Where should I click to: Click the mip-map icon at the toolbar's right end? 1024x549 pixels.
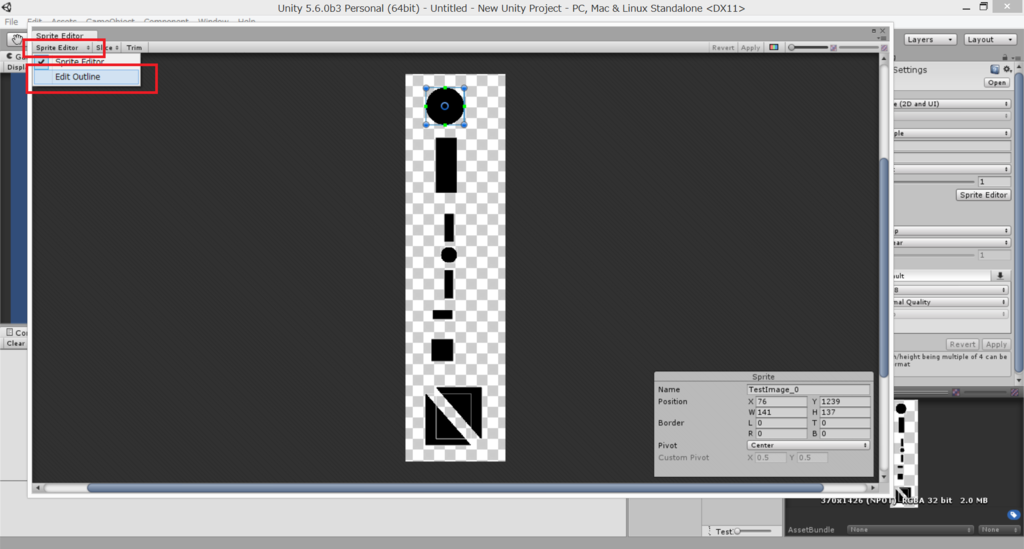click(884, 48)
